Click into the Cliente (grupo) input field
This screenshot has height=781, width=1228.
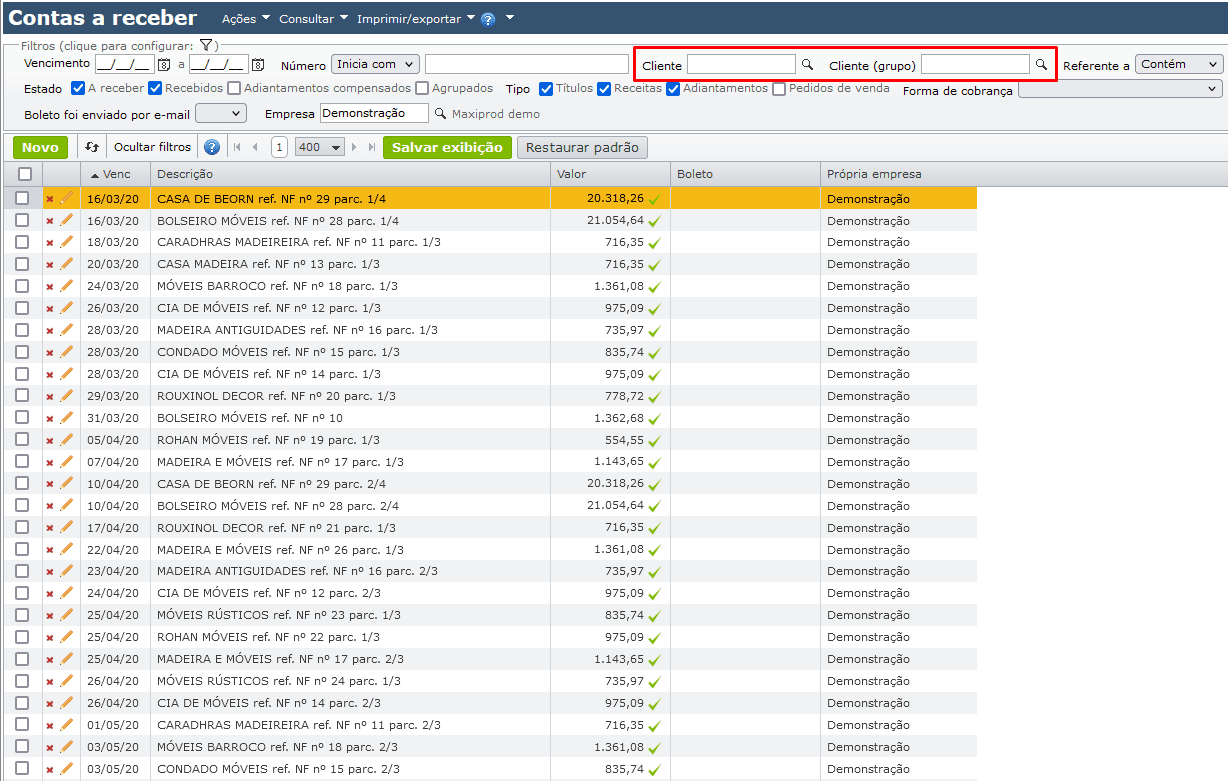coord(975,64)
